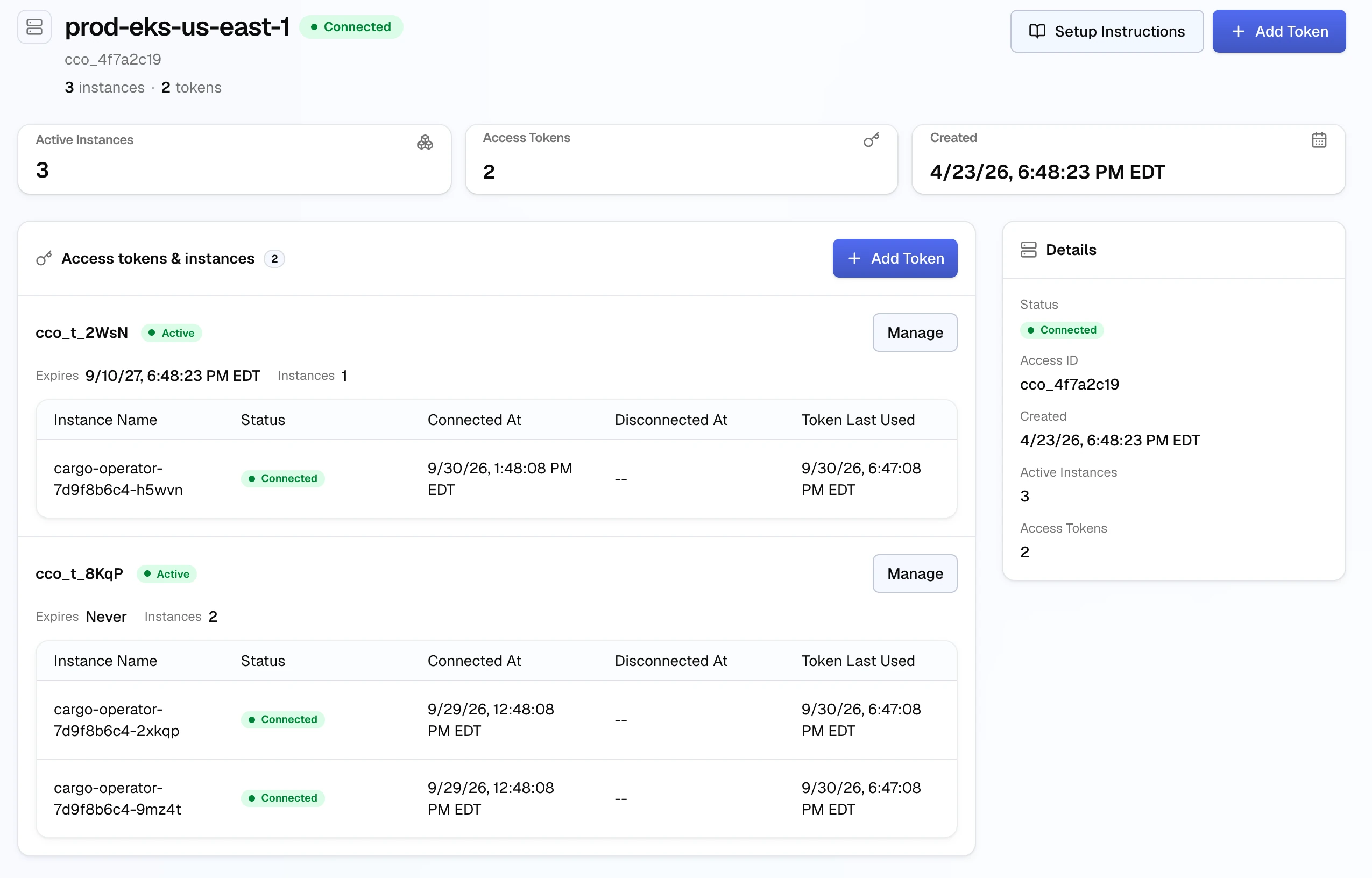The image size is (1372, 878).
Task: Click Add Token in the tokens panel
Action: [894, 258]
